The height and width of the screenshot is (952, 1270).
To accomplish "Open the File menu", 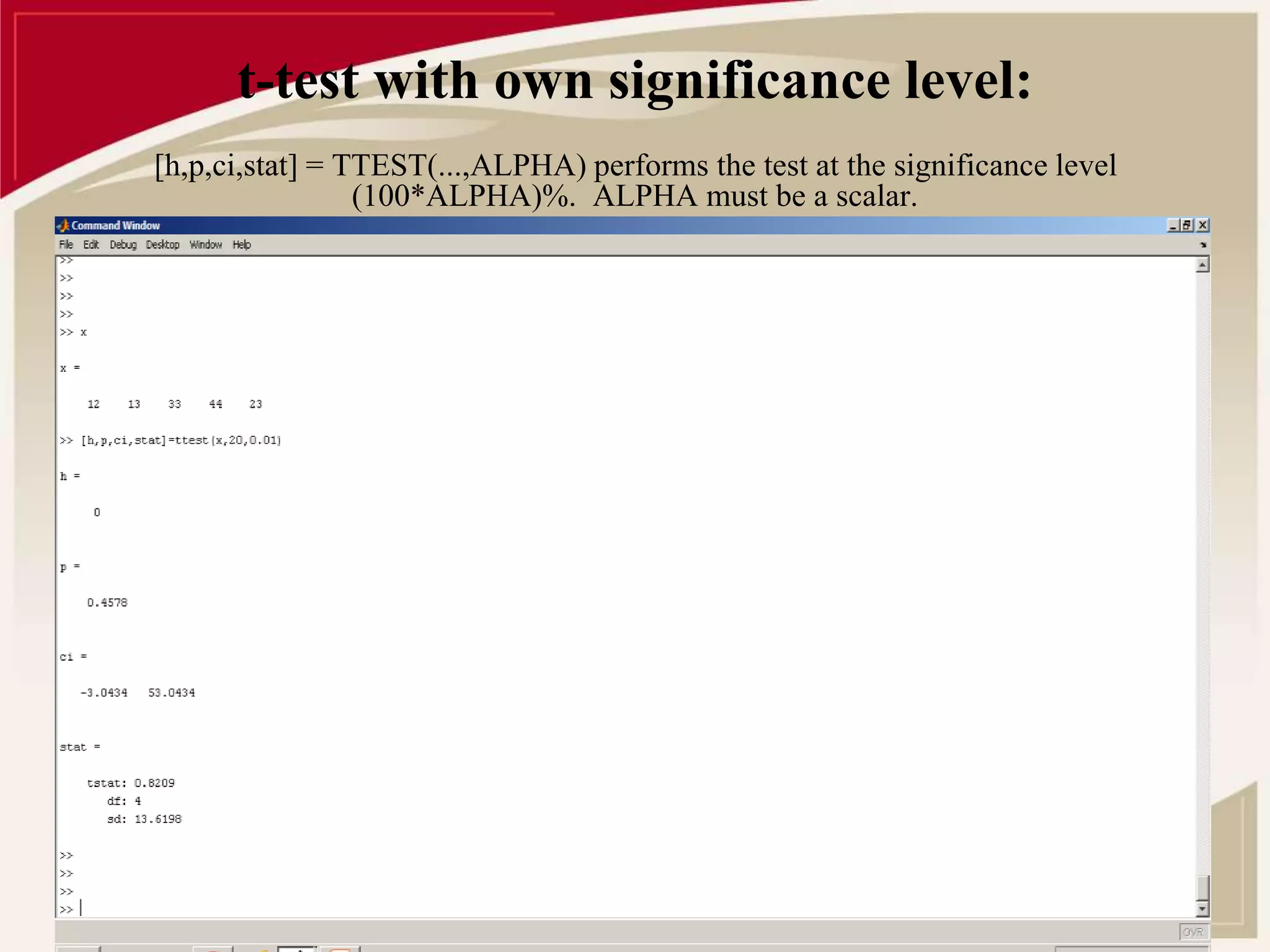I will 66,245.
